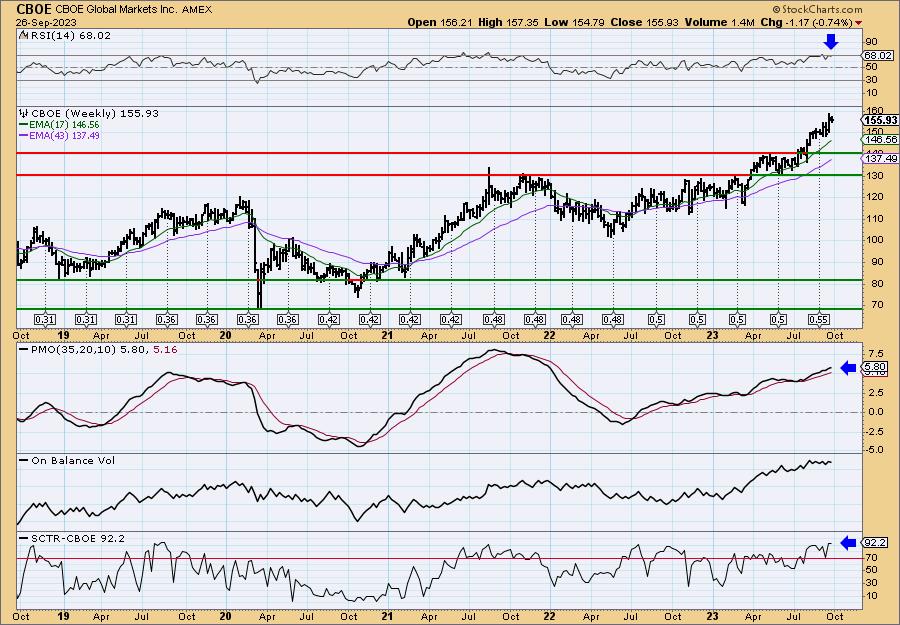Viewport: 900px width, 625px height.
Task: Click the 7.5 label on the PMO axis
Action: pos(876,353)
